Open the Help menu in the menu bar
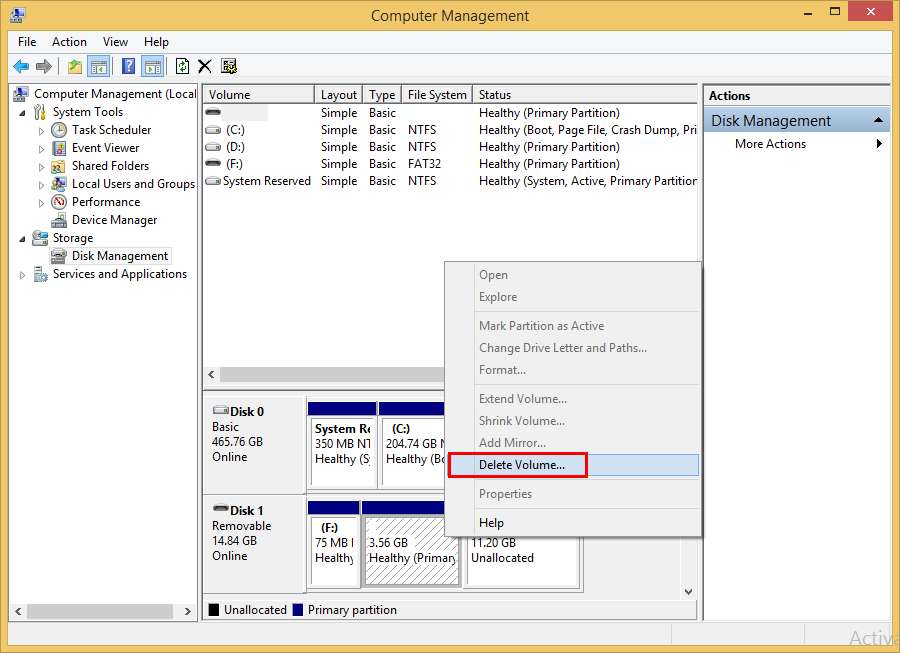The height and width of the screenshot is (653, 900). point(156,42)
